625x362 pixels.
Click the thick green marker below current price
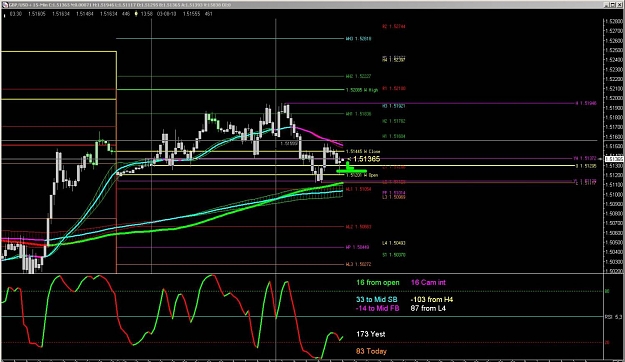pos(351,171)
